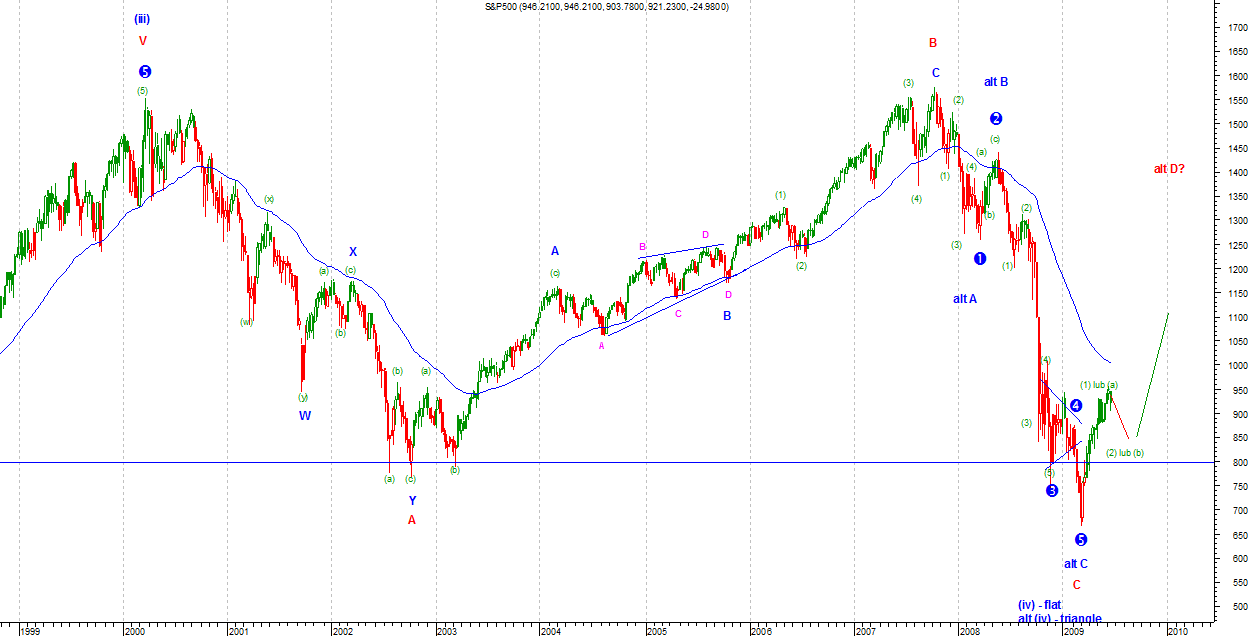Select the blue 'X' wave label
1250x636 pixels.
(x=352, y=252)
